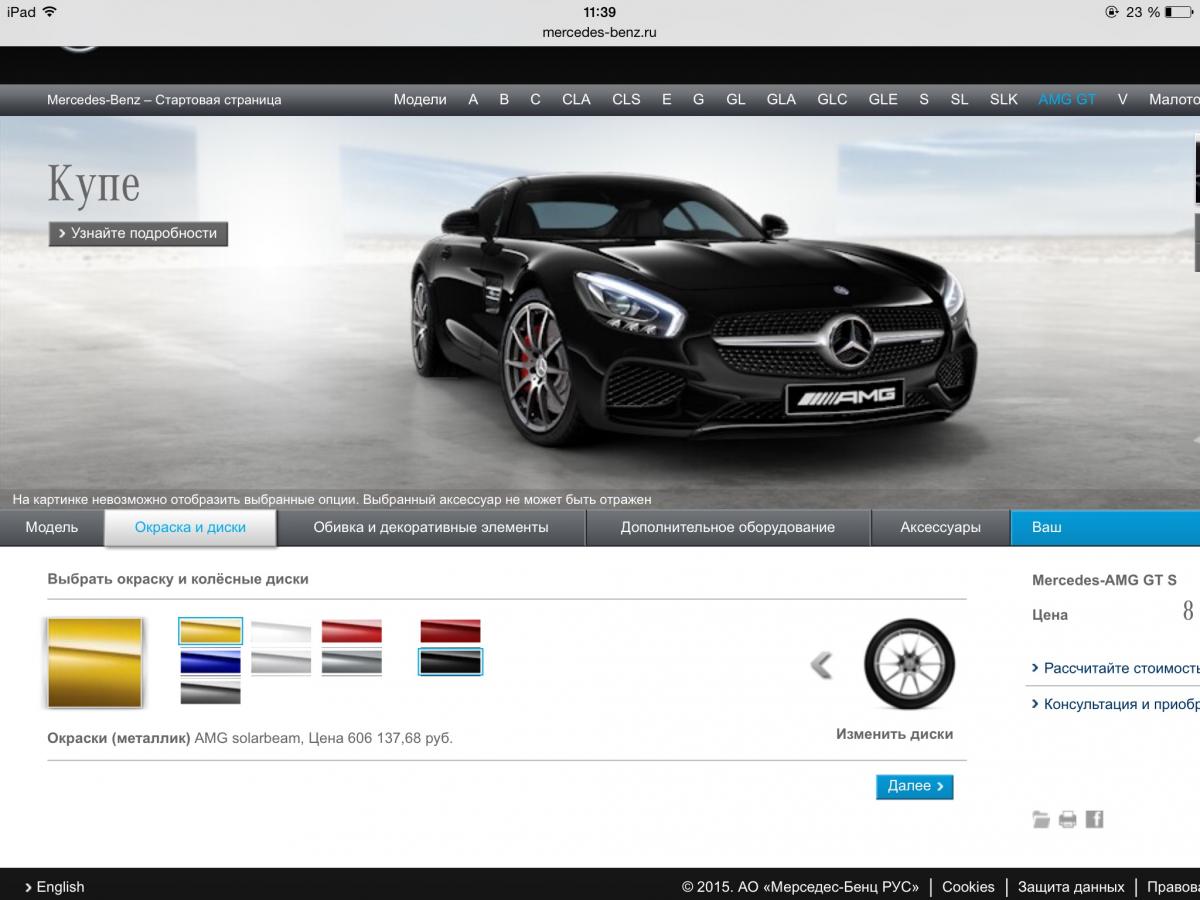Screen dimensions: 1200x900
Task: Open the Модели menu
Action: tap(420, 99)
